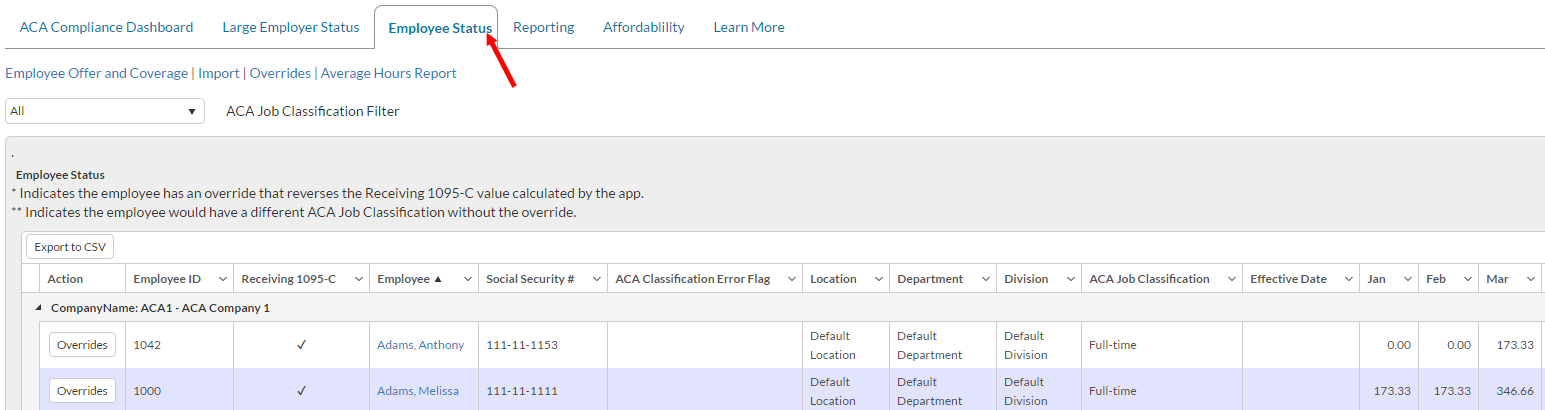Open the Division column menu chevron
Screen dimensions: 1545x410
[x=1069, y=280]
